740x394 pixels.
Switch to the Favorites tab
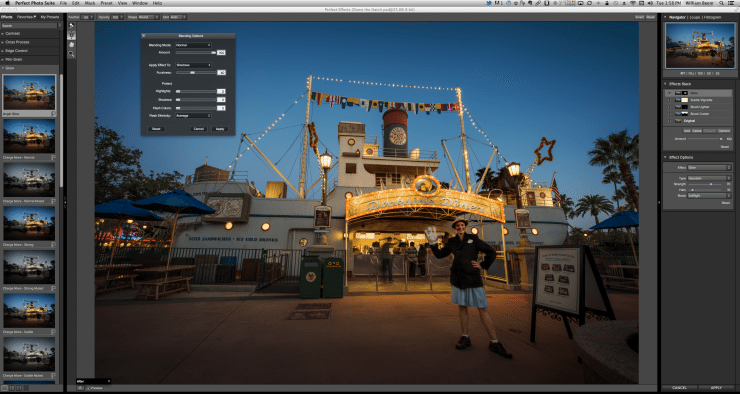coord(26,17)
